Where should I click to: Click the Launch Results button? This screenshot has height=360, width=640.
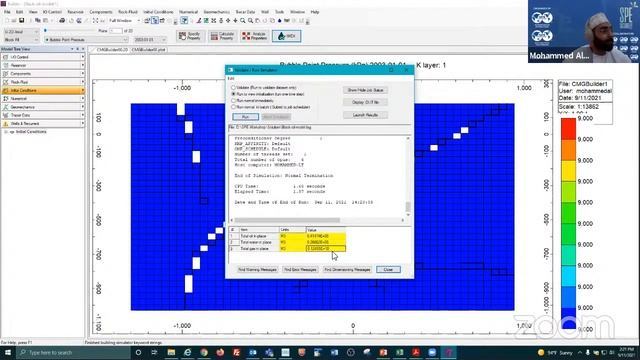[365, 115]
